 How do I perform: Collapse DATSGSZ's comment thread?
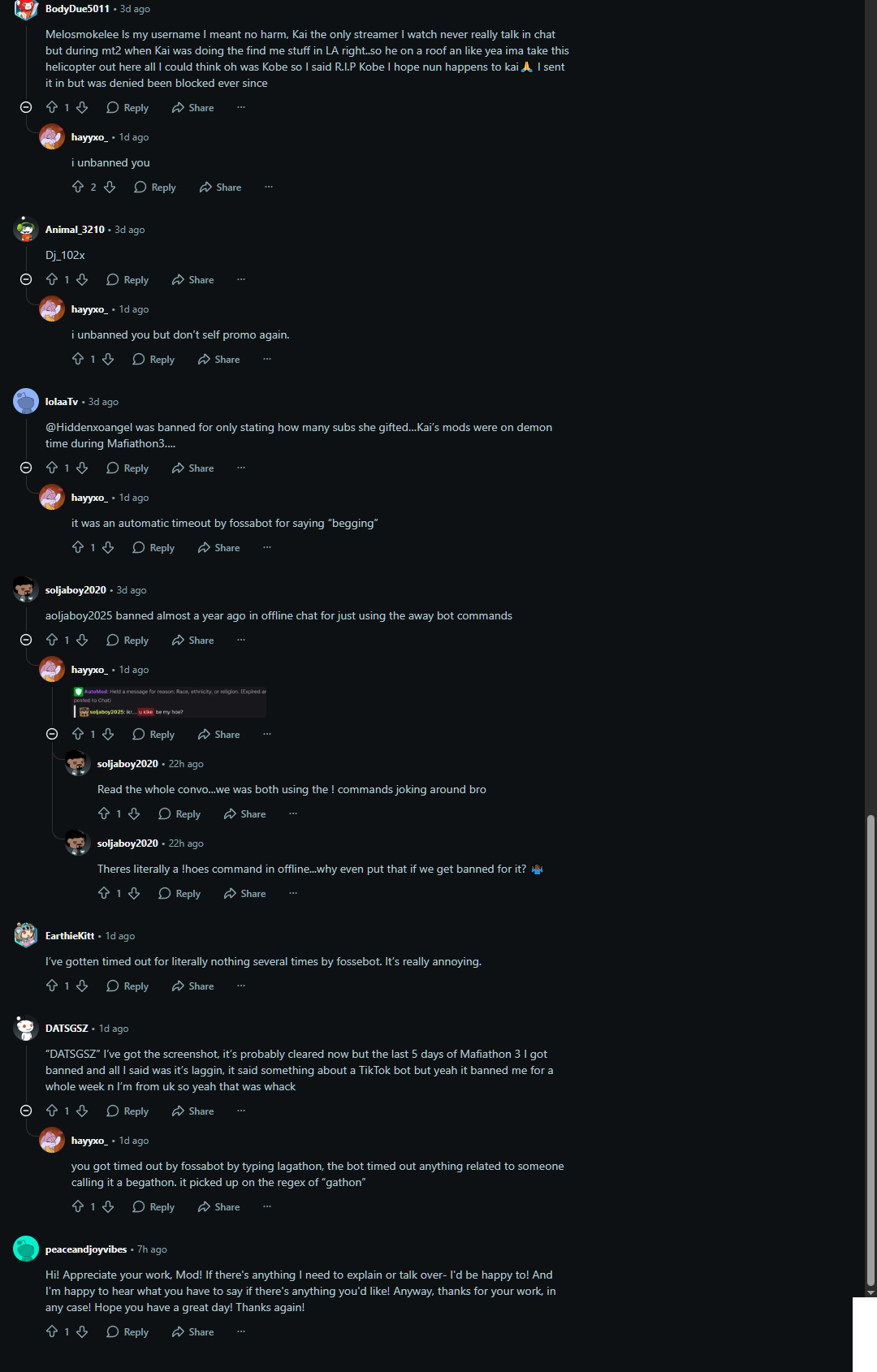[x=26, y=1111]
